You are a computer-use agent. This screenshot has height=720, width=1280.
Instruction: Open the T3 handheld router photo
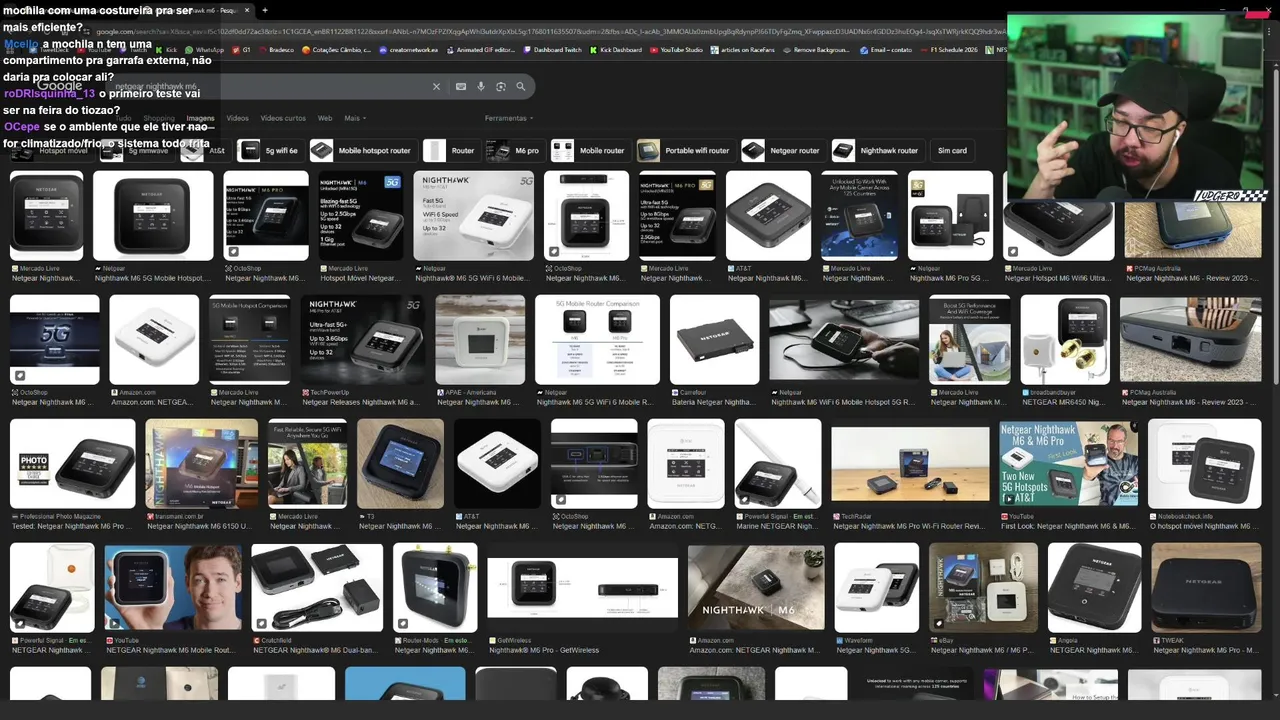[x=400, y=464]
